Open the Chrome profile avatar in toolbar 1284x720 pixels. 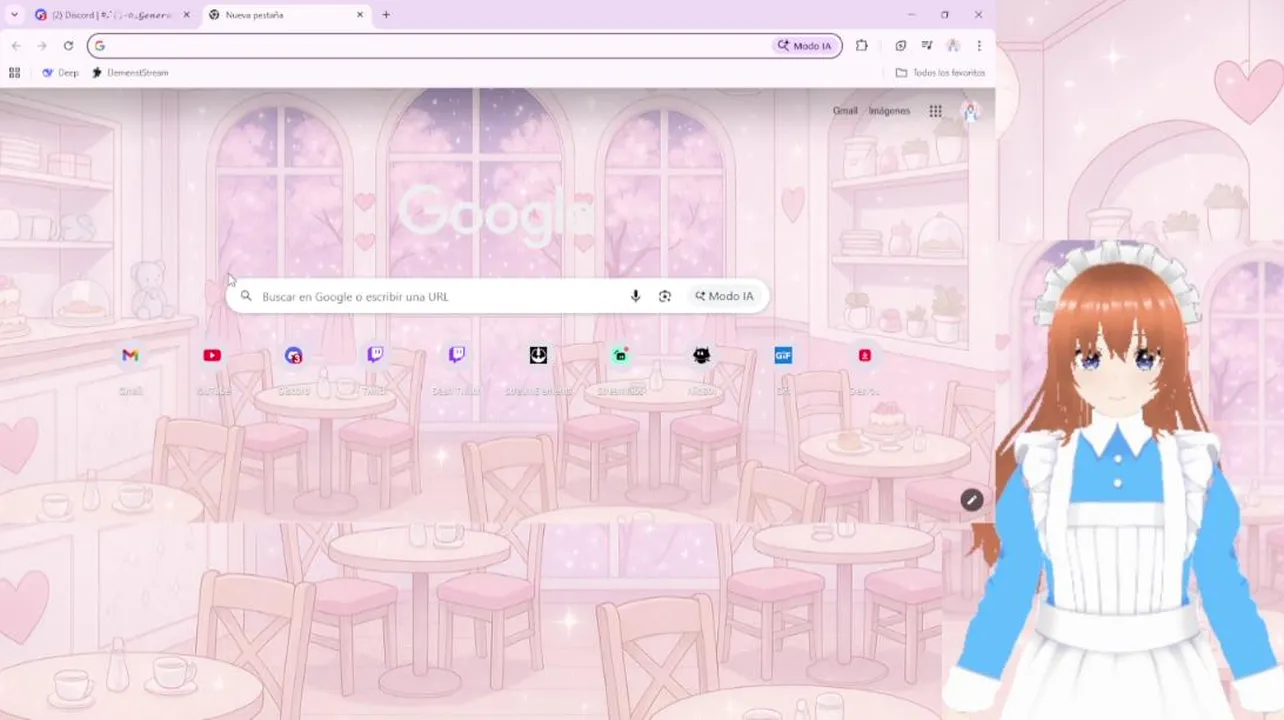[953, 45]
